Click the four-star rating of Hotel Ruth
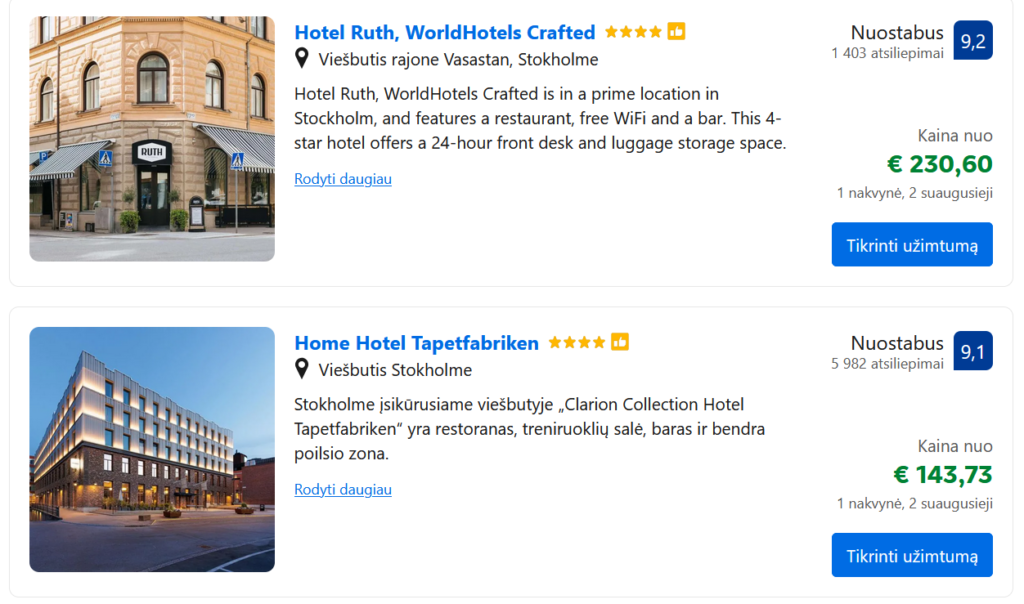 pyautogui.click(x=633, y=32)
